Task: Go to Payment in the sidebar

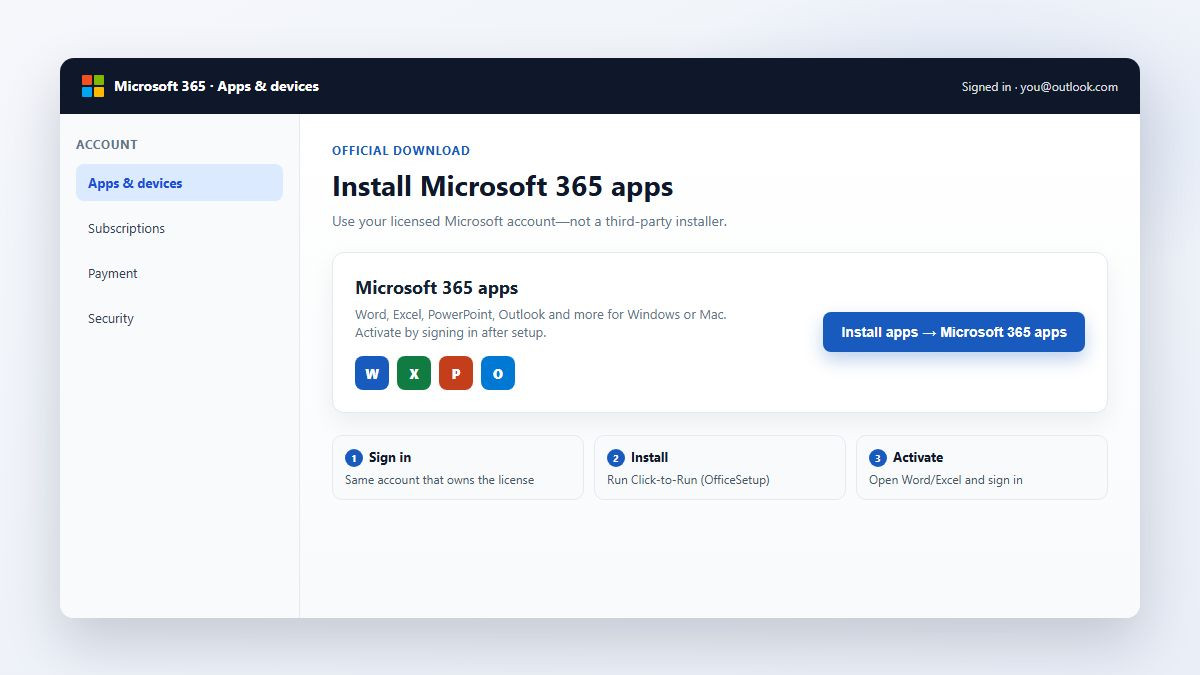Action: tap(179, 273)
